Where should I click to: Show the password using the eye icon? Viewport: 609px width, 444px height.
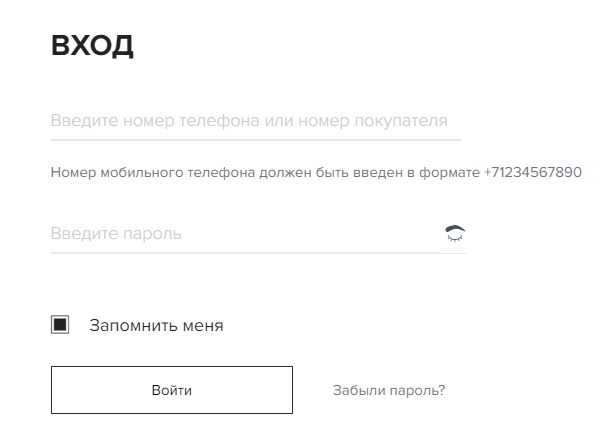(x=455, y=233)
